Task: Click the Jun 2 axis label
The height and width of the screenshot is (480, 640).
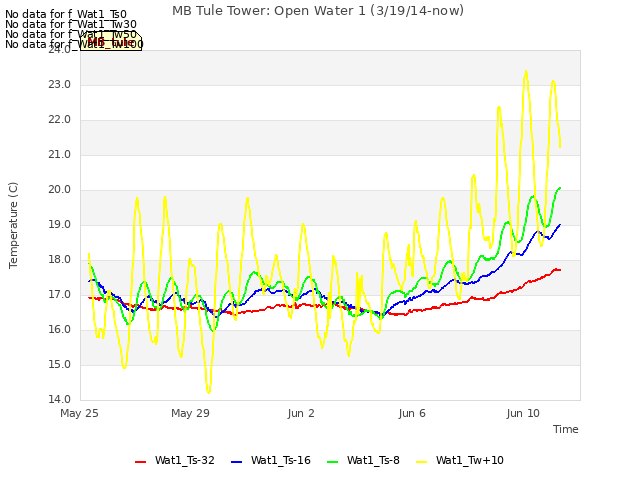Action: coord(301,413)
